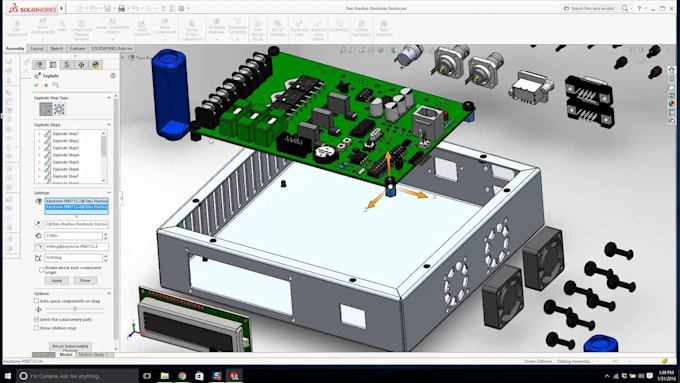Switch to the Assembly ribbon tab

[x=15, y=49]
